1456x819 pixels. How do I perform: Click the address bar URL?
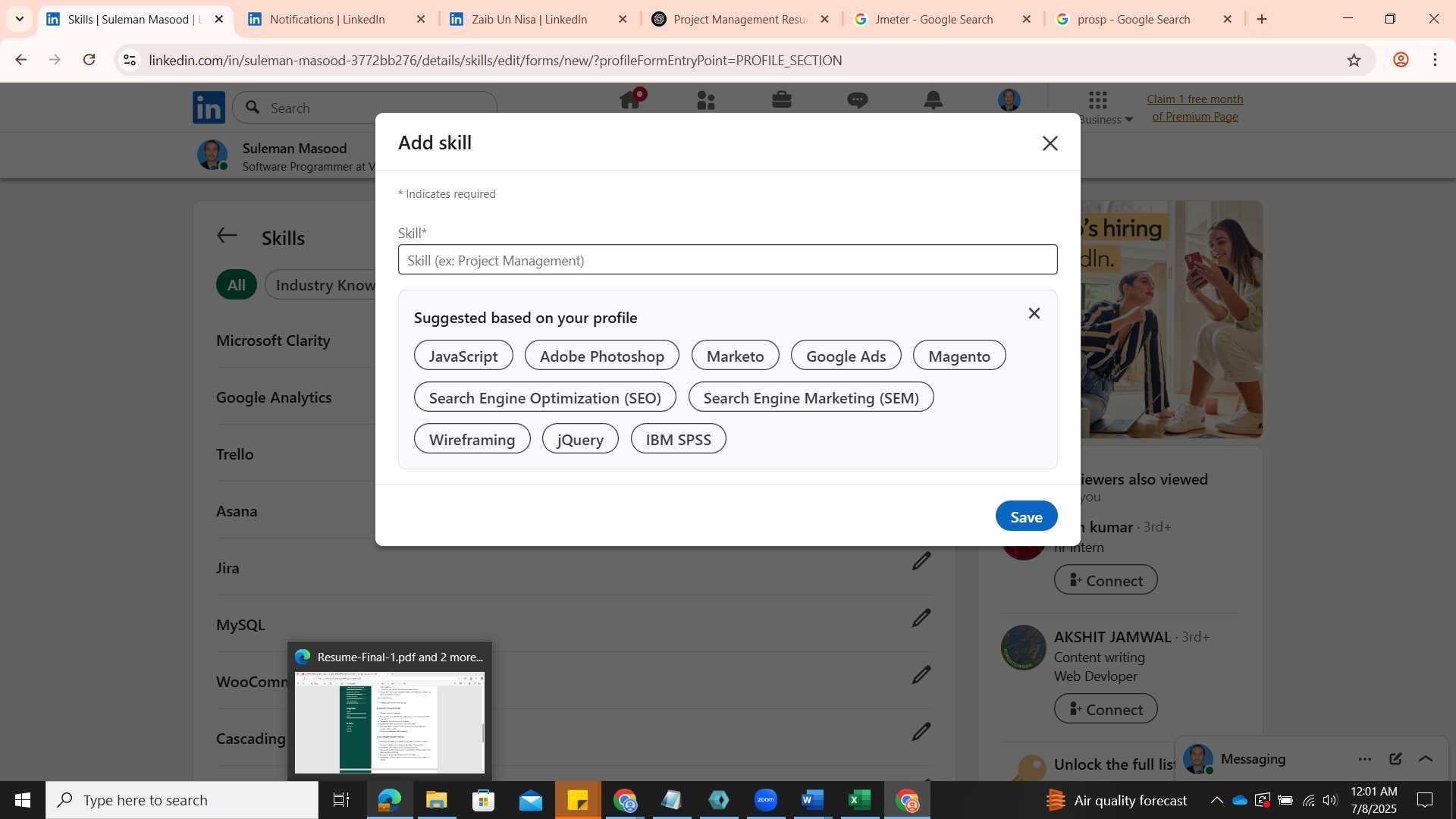coord(495,60)
